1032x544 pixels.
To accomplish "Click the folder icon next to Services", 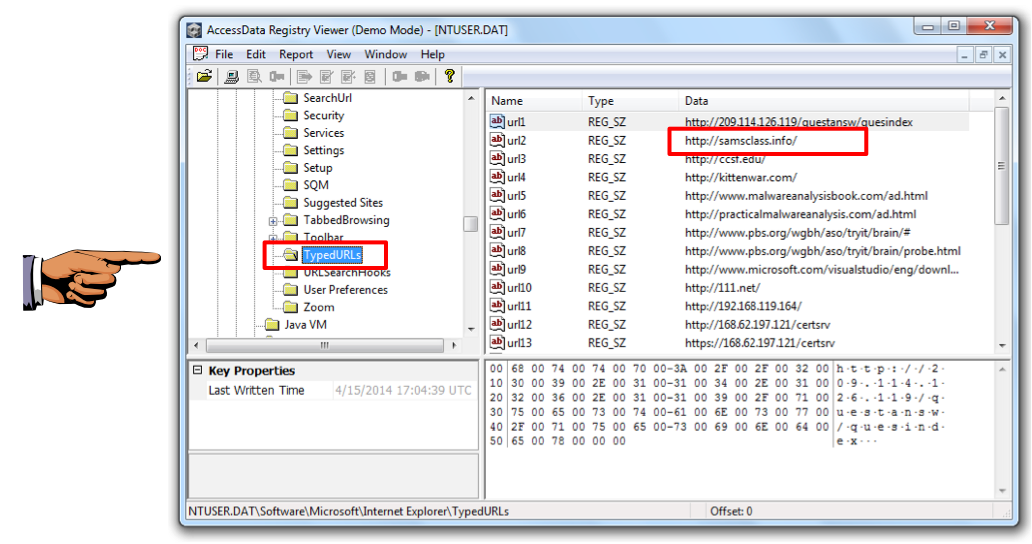I will click(290, 133).
